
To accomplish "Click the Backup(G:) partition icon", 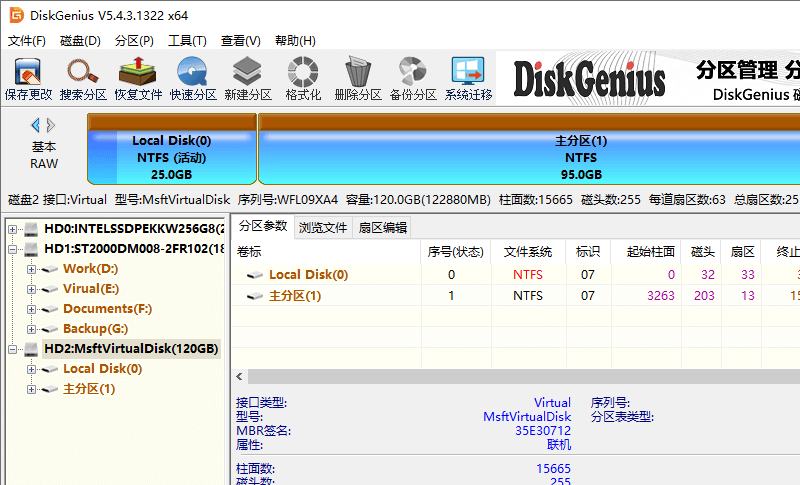I will 49,329.
